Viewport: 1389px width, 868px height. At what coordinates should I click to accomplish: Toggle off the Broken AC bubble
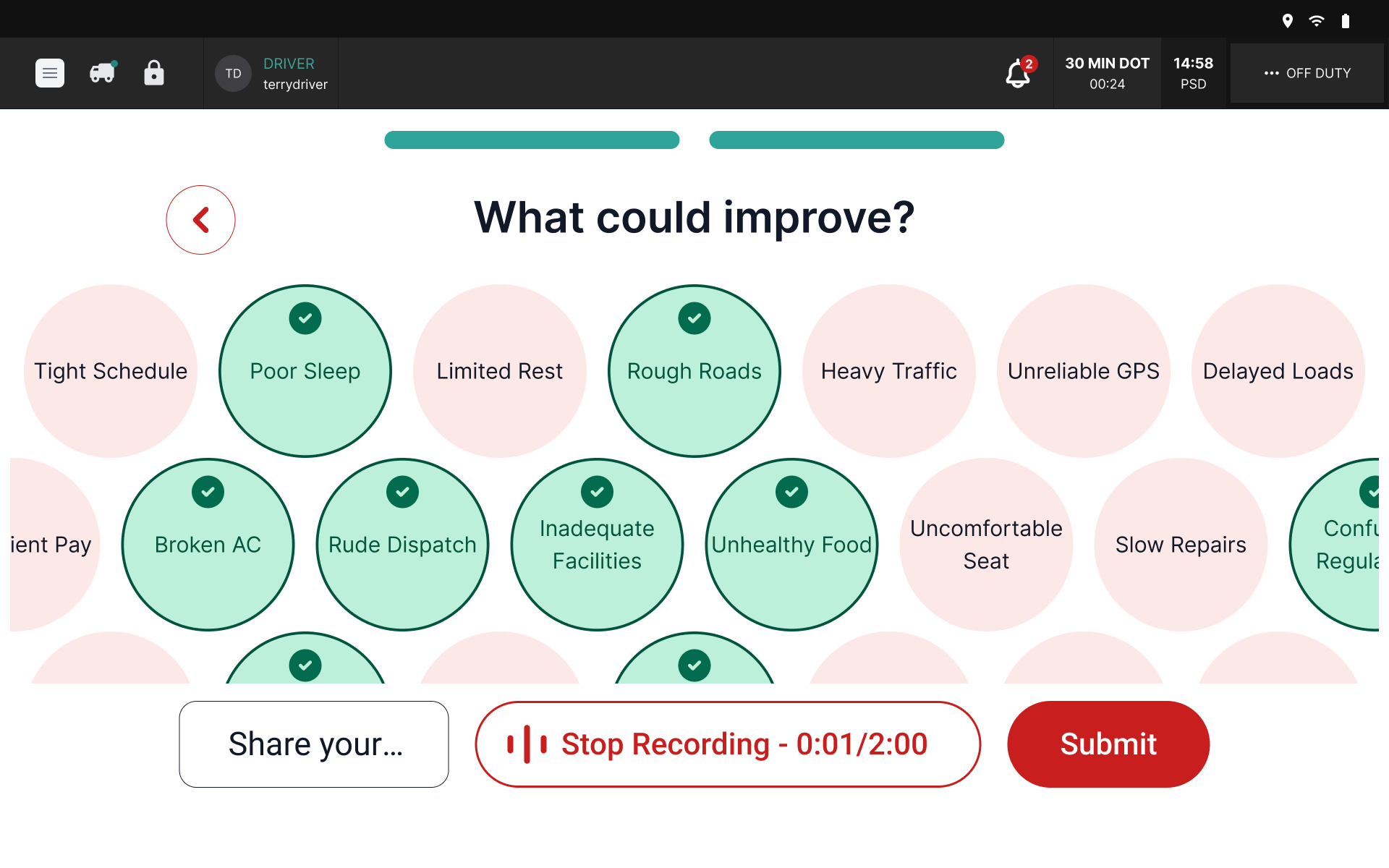pyautogui.click(x=208, y=545)
